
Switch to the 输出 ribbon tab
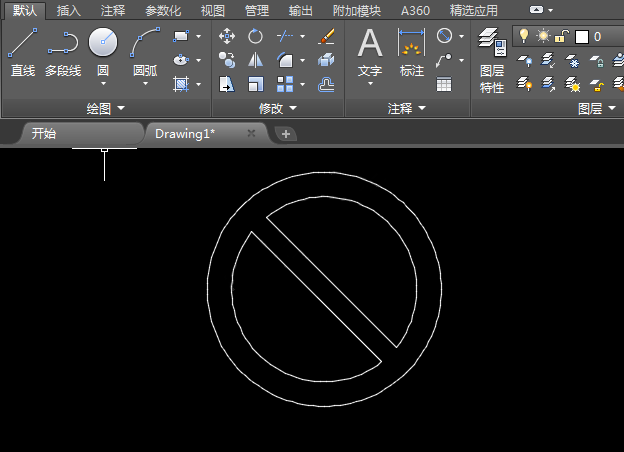pos(301,10)
